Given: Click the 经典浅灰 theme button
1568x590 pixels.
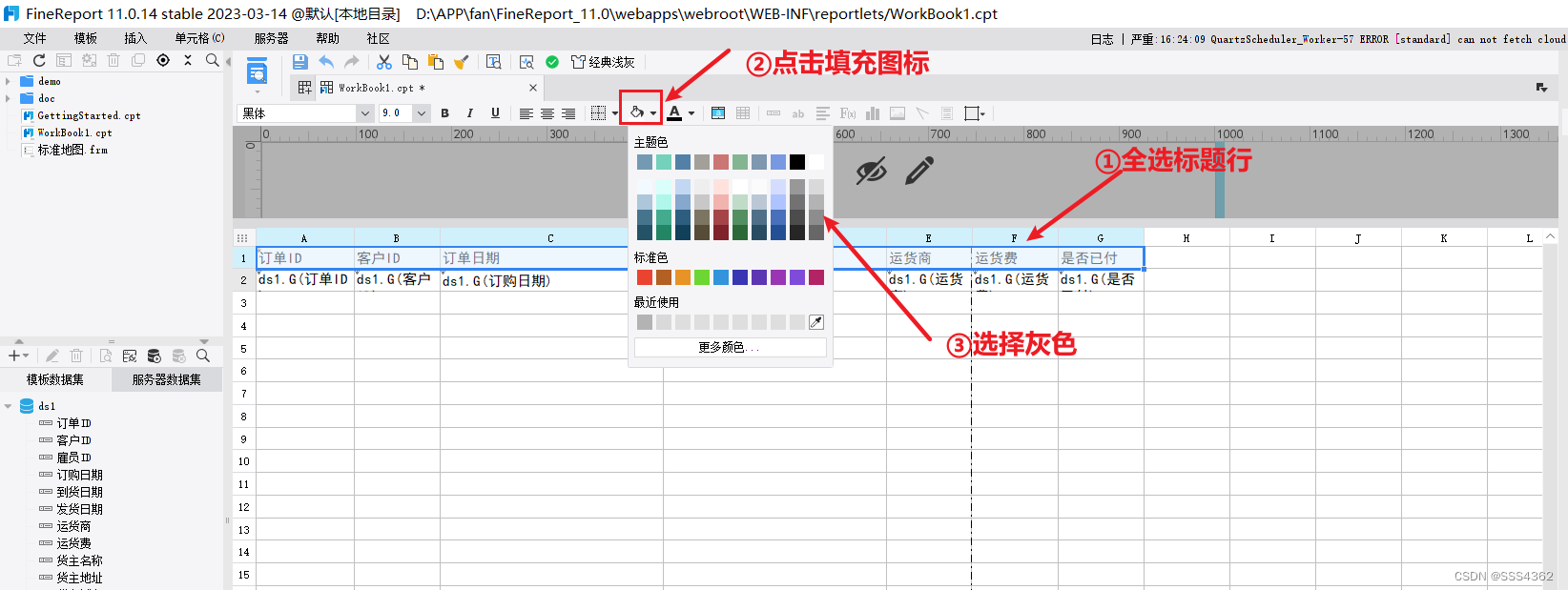Looking at the screenshot, I should coord(603,62).
